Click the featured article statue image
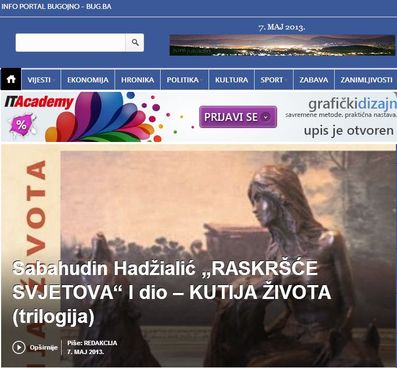397x368 pixels. (199, 255)
